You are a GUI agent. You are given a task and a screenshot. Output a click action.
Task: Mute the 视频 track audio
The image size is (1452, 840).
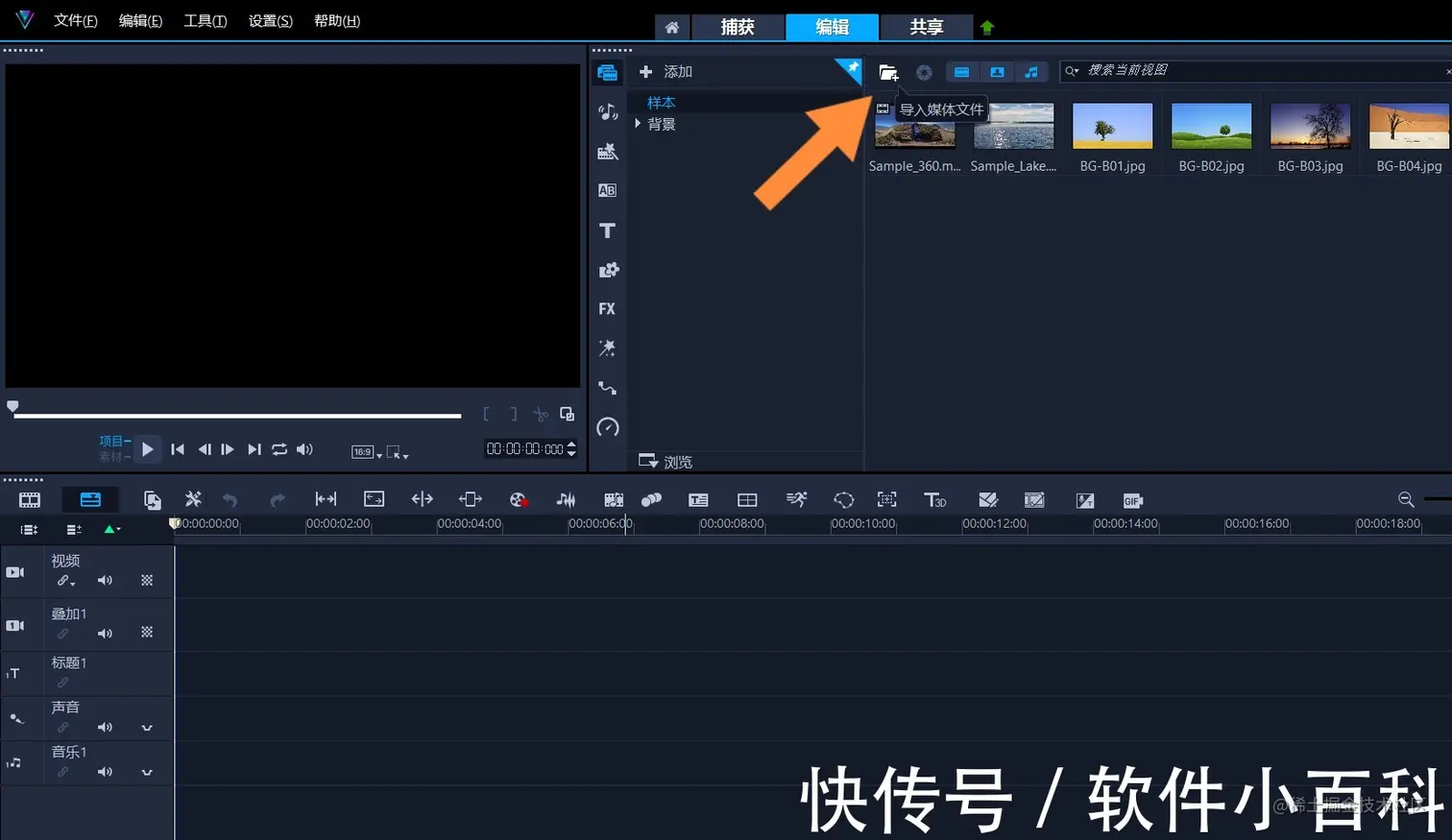coord(105,580)
